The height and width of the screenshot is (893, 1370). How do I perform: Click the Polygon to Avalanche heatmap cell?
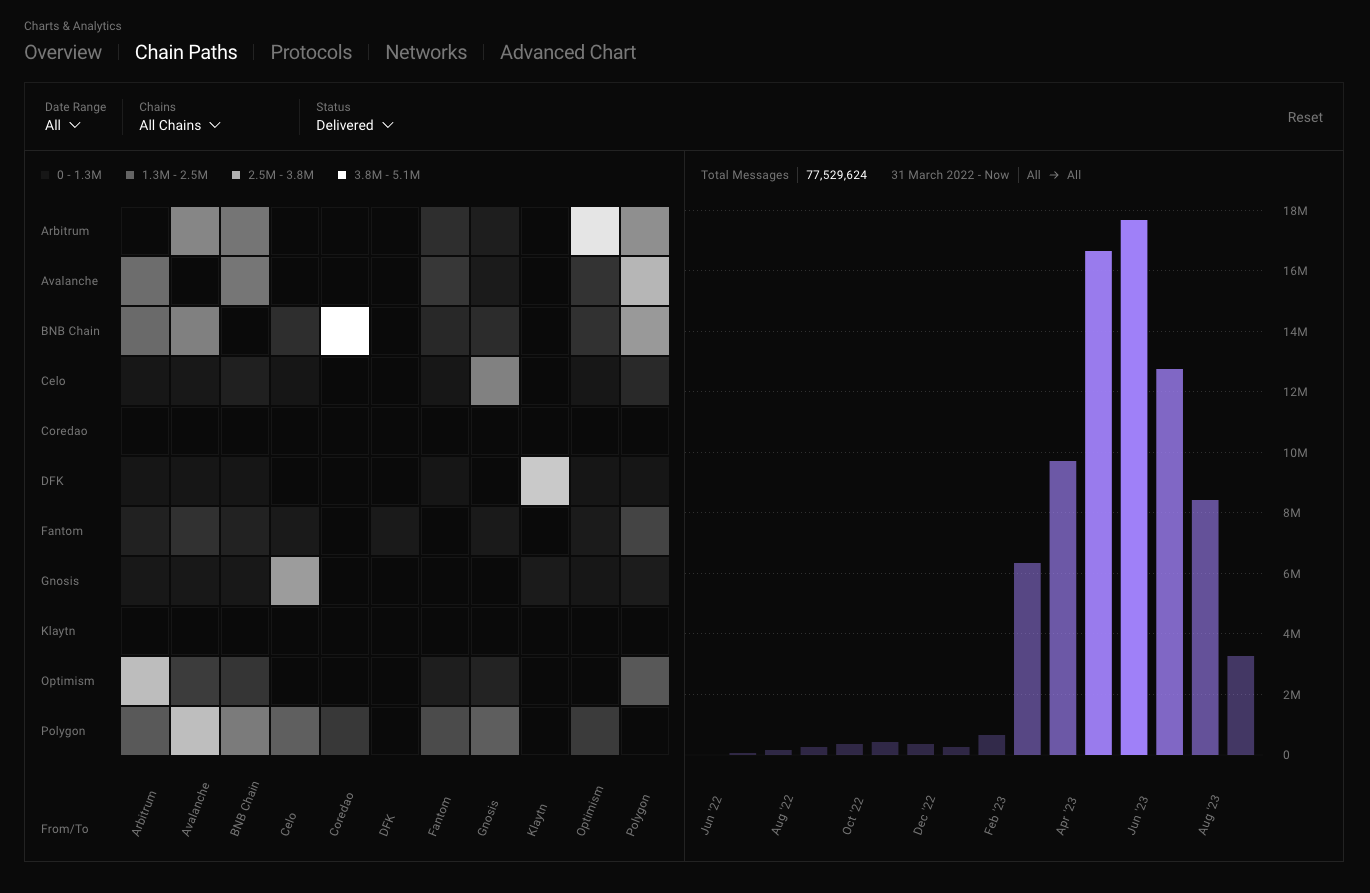click(x=194, y=730)
